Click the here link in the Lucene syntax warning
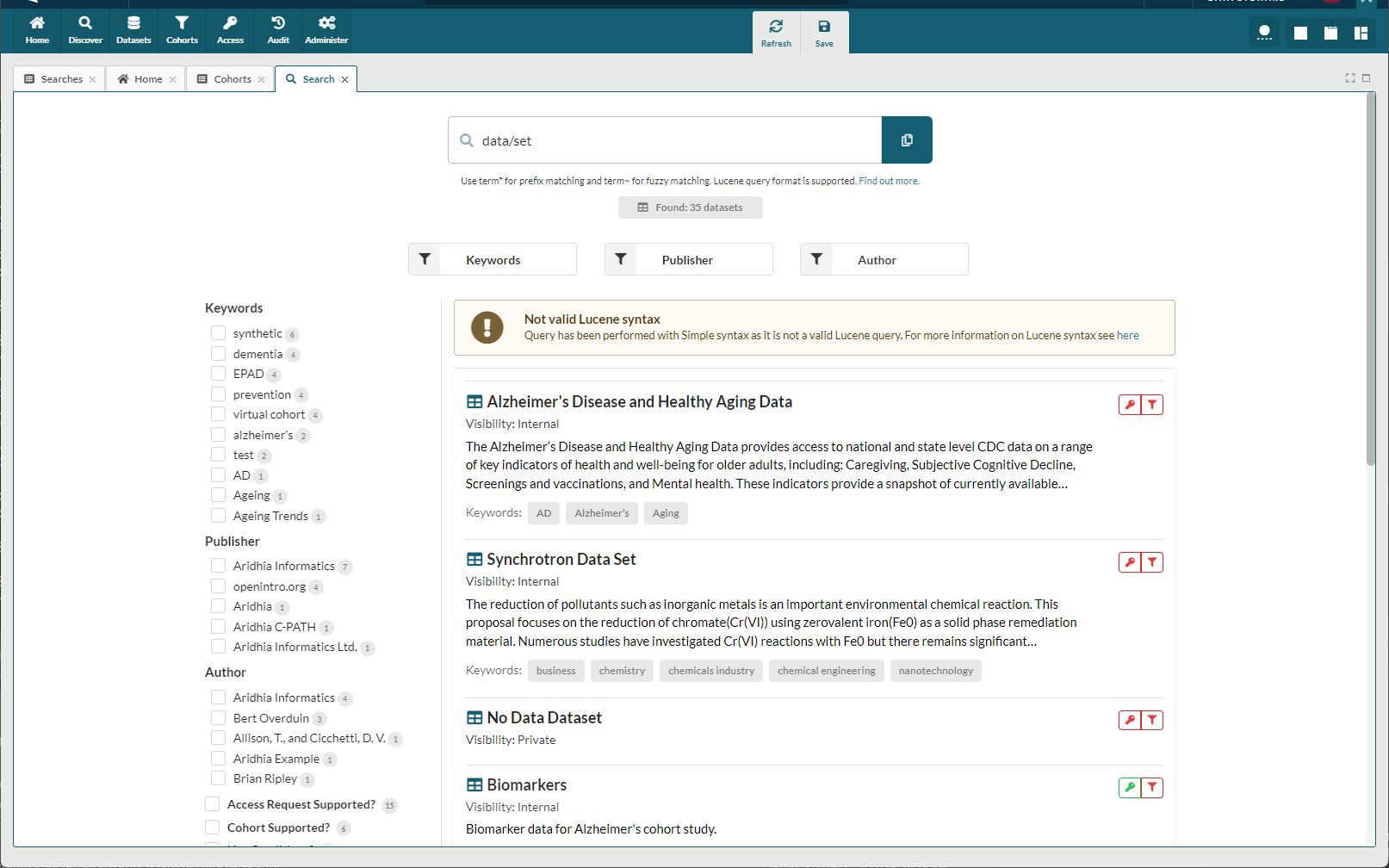The image size is (1389, 868). click(x=1128, y=335)
